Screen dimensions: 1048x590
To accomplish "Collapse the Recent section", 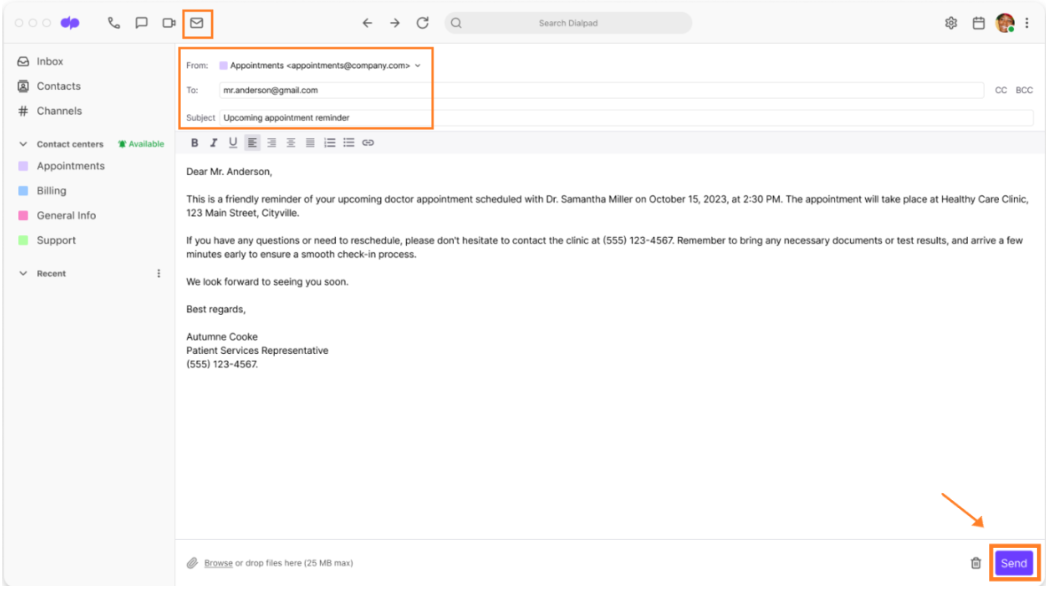I will [23, 273].
